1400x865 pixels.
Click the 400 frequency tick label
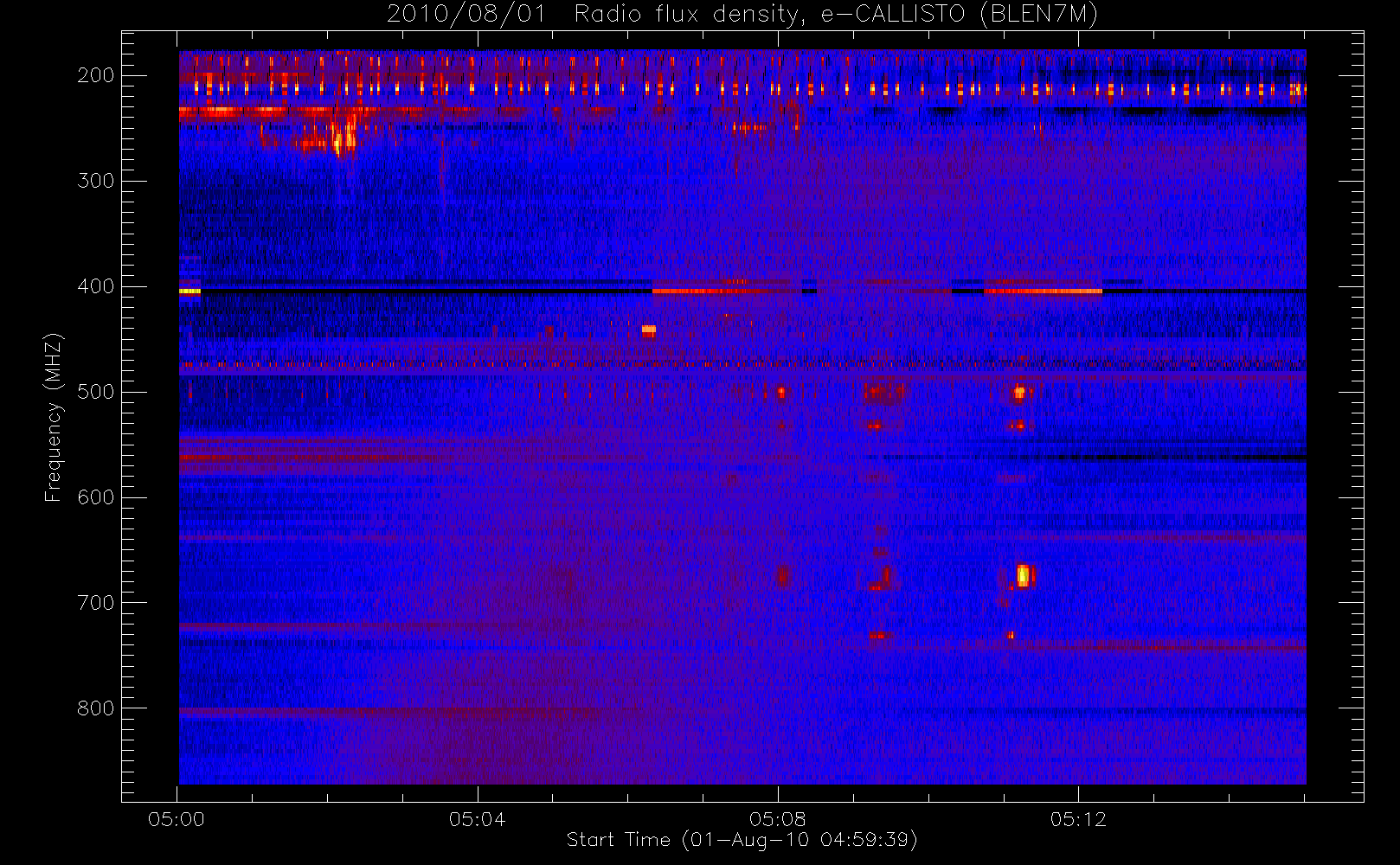(96, 286)
